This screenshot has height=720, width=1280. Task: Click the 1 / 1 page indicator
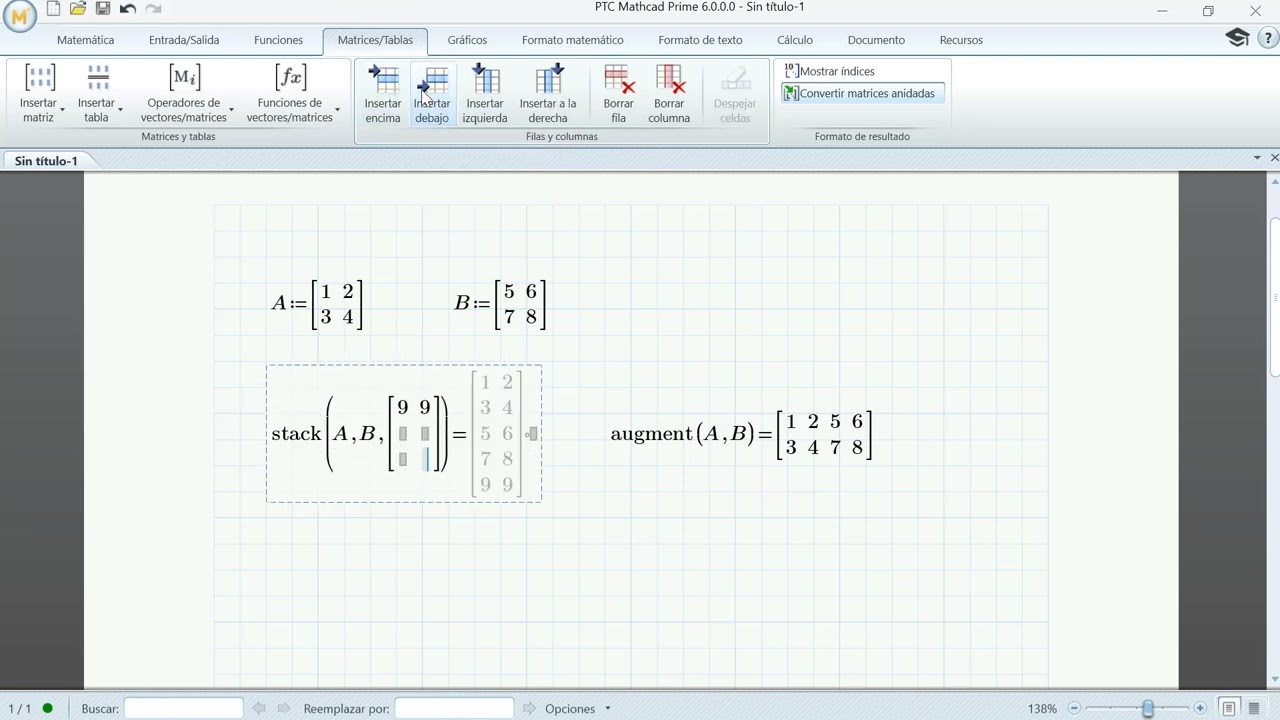(19, 708)
